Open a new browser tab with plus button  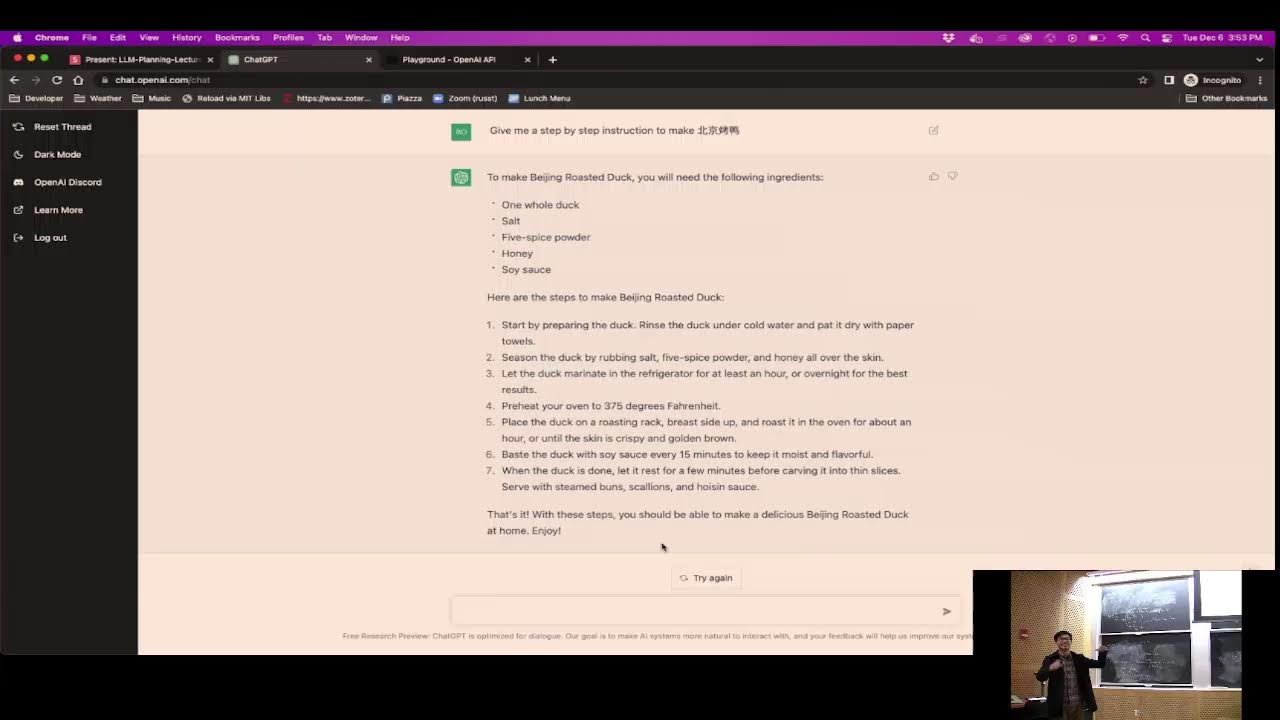pos(552,59)
